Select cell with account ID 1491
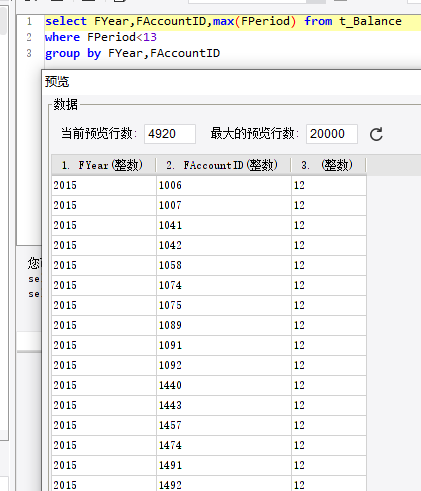421x491 pixels. click(224, 465)
